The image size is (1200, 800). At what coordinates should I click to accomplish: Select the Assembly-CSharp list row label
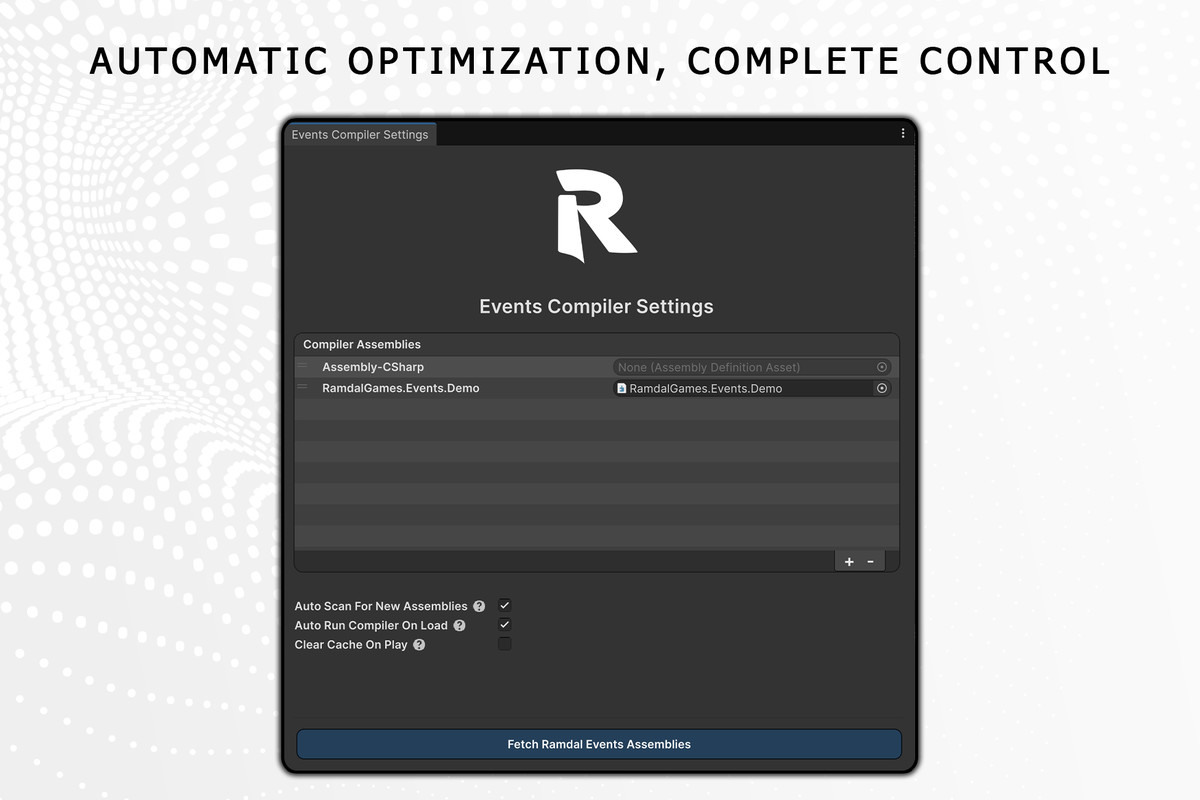(x=373, y=367)
